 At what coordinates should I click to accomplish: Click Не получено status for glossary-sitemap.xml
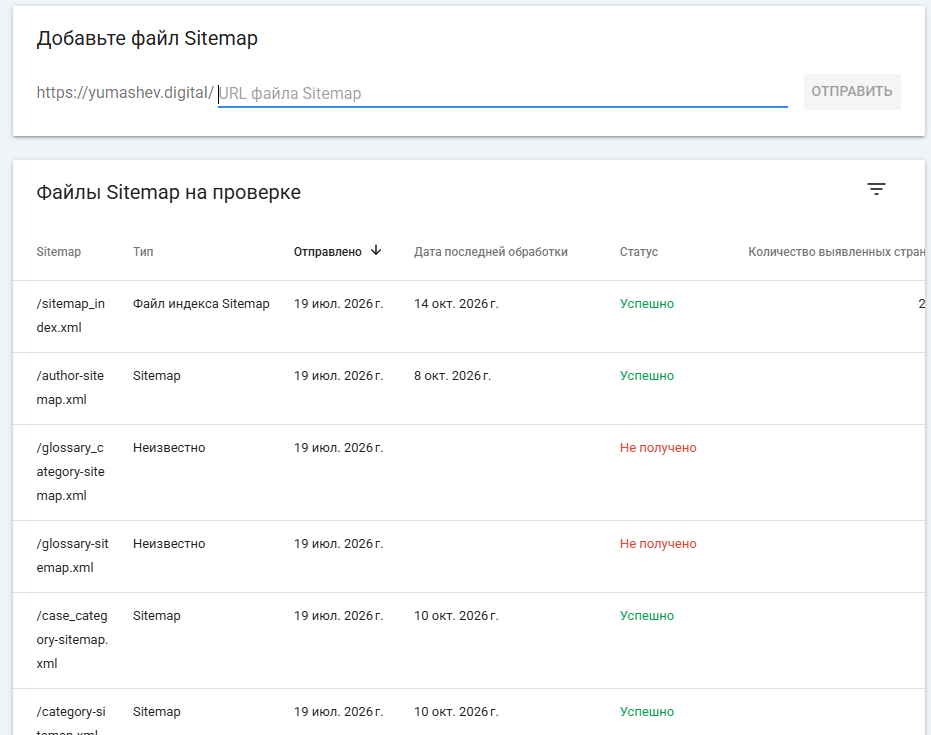pos(658,543)
